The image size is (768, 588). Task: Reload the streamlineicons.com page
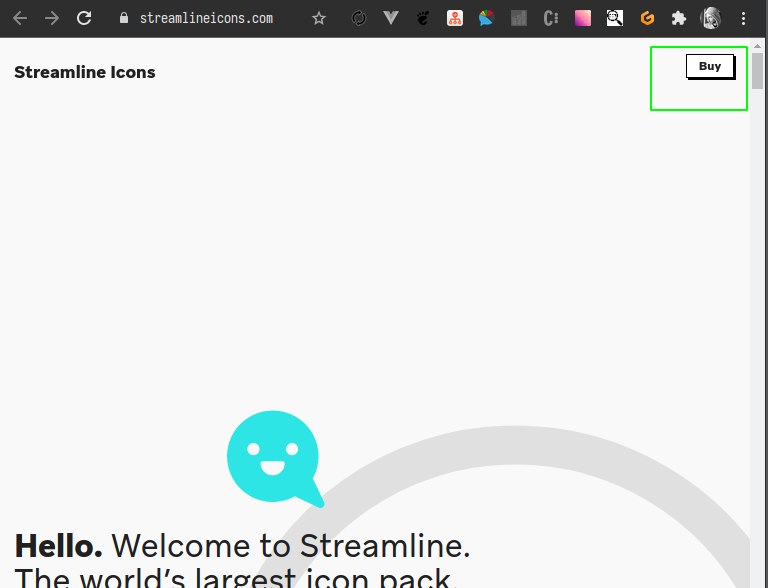(x=84, y=19)
